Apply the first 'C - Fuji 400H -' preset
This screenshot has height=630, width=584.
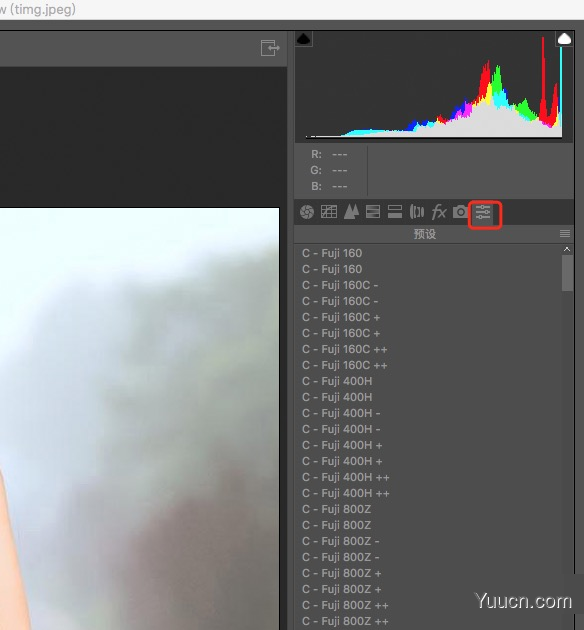pos(341,413)
